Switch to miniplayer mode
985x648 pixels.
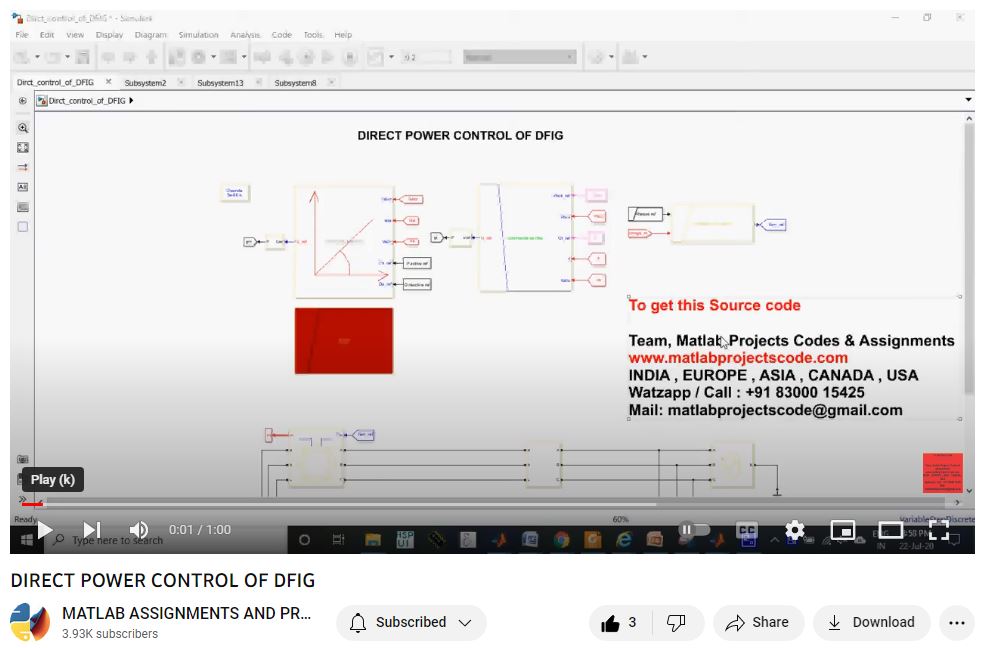[842, 530]
